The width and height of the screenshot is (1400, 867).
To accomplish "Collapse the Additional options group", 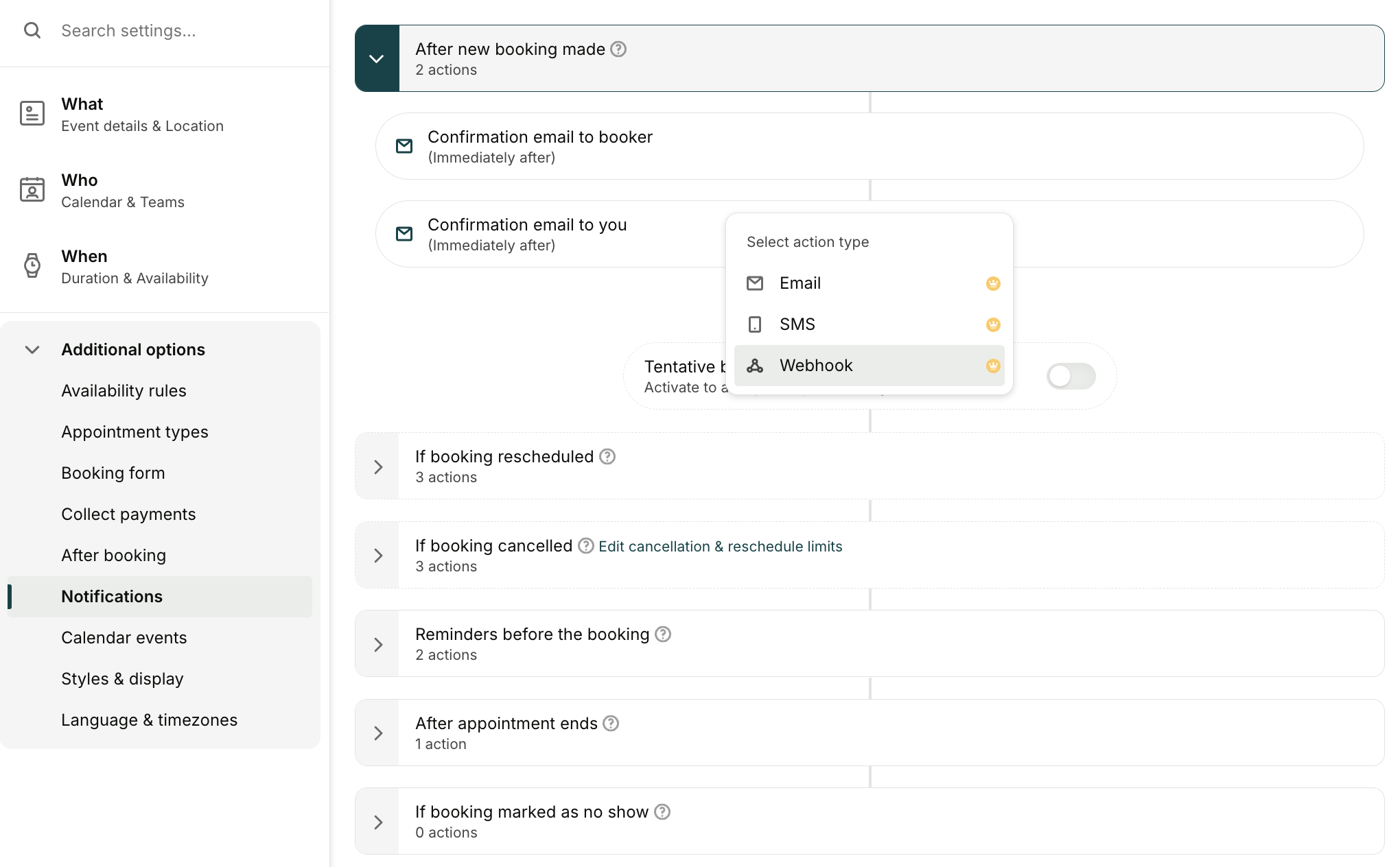I will pyautogui.click(x=32, y=349).
